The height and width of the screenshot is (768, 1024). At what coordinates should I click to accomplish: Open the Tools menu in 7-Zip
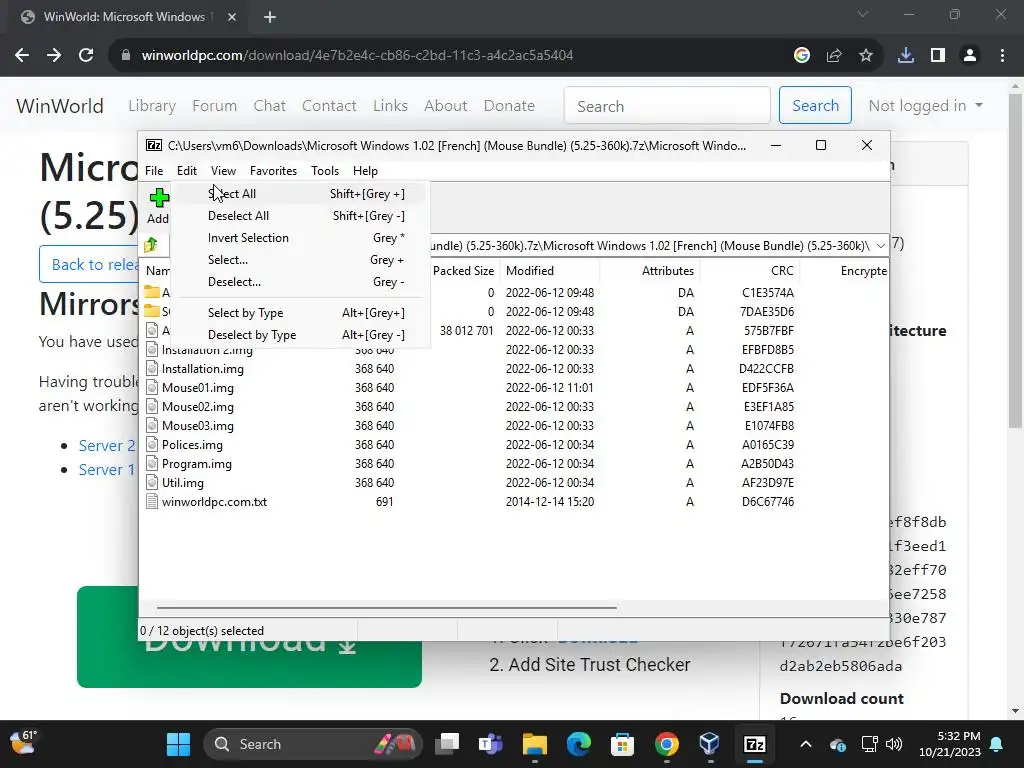click(325, 170)
